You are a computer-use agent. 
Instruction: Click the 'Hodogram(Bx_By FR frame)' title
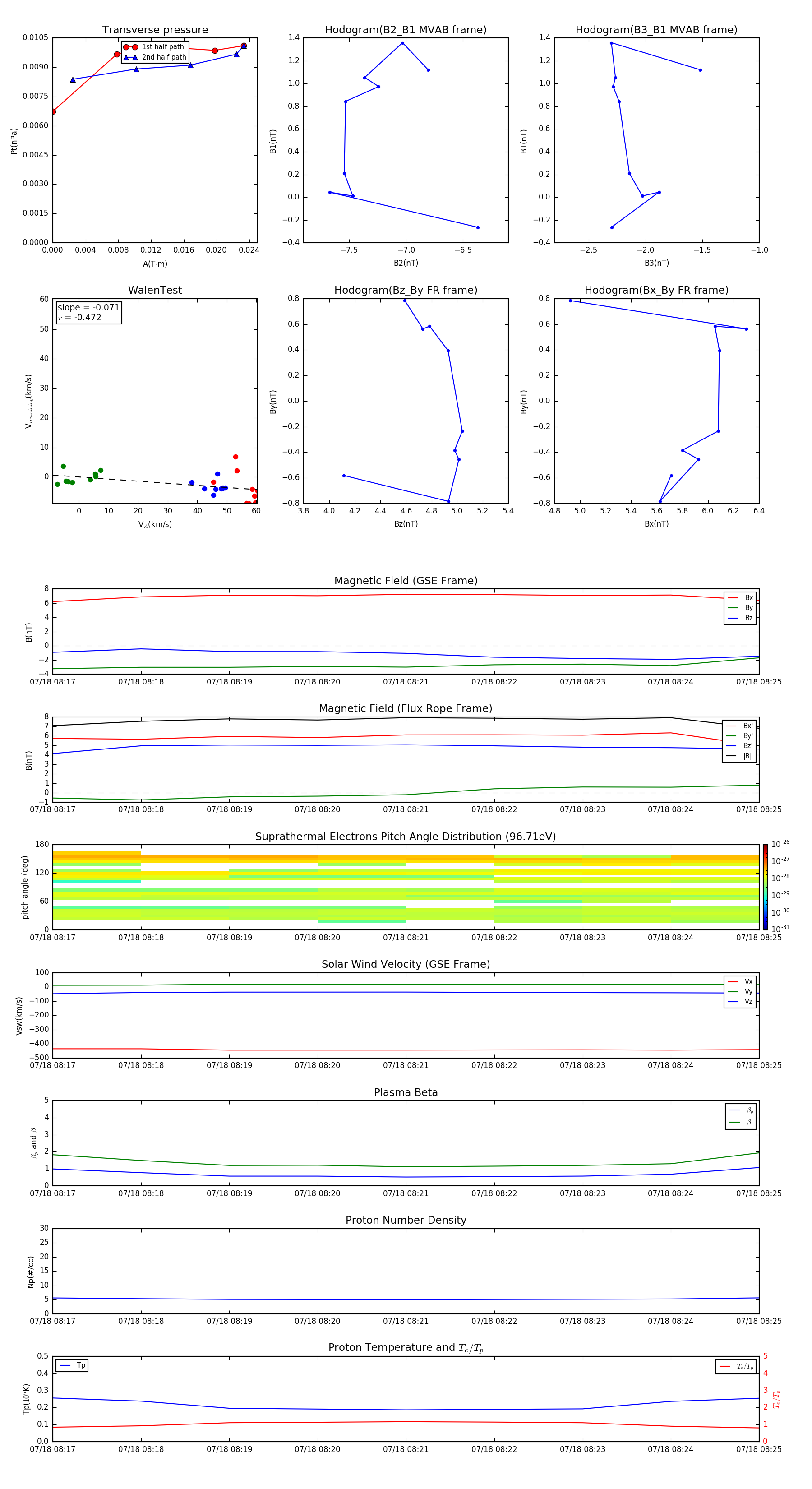[656, 290]
